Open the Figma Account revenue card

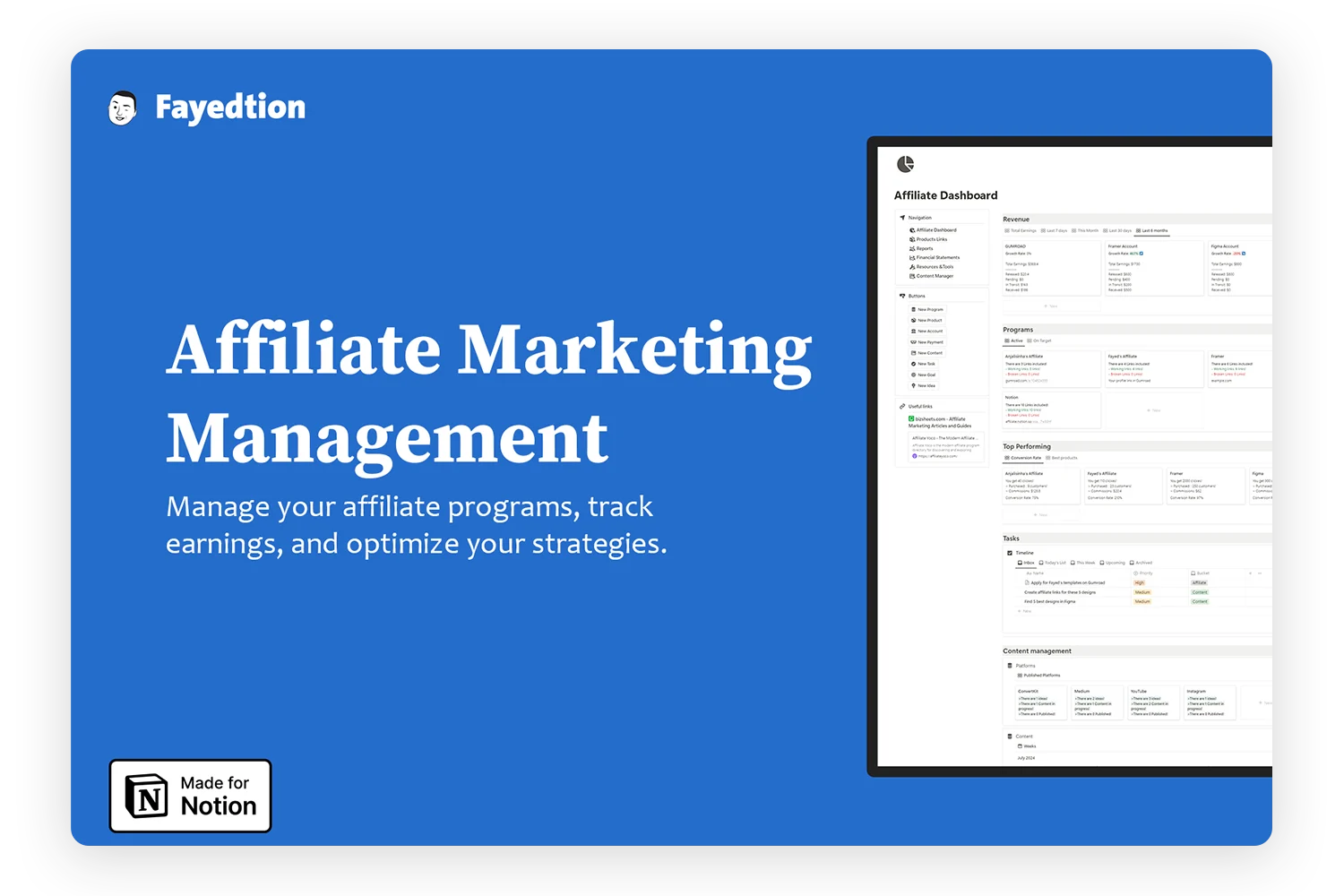click(x=1240, y=268)
